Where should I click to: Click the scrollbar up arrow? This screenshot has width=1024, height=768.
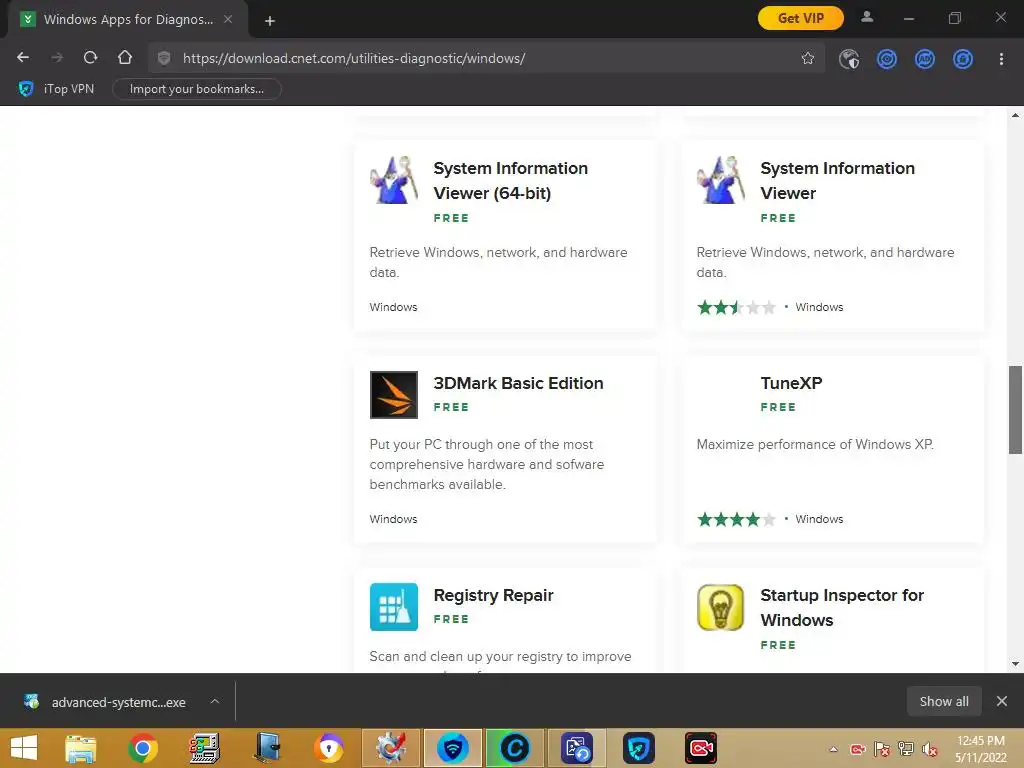[x=1016, y=116]
